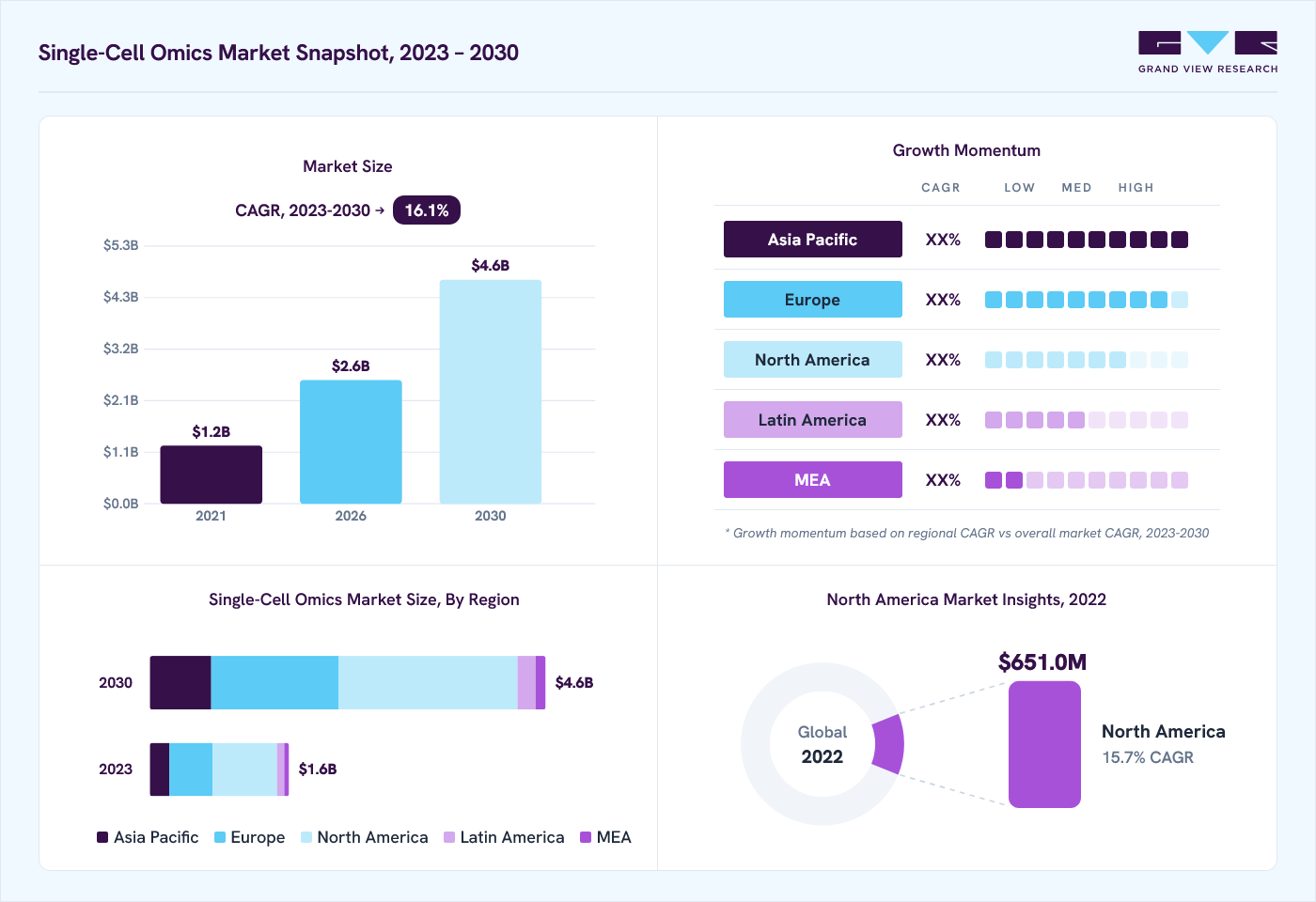Click the Asia Pacific growth momentum squares

click(x=1087, y=240)
